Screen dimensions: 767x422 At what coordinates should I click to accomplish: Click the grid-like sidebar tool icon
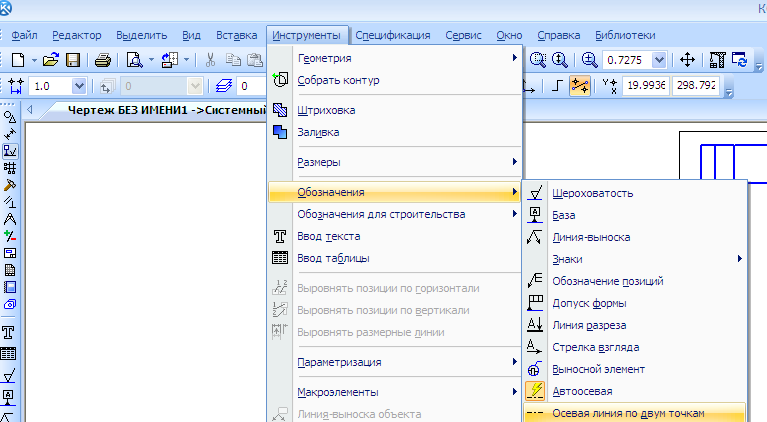pyautogui.click(x=10, y=168)
